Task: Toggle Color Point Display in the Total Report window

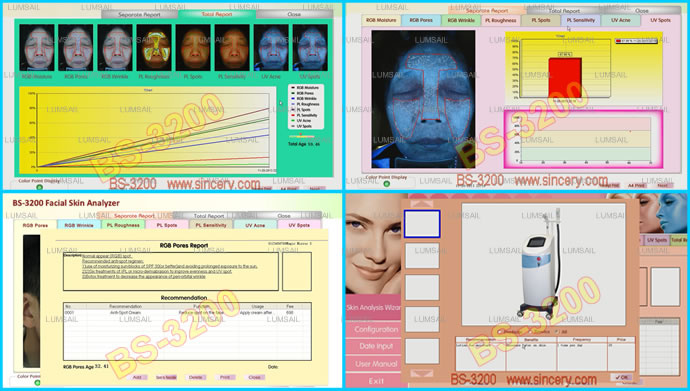Action: [39, 186]
